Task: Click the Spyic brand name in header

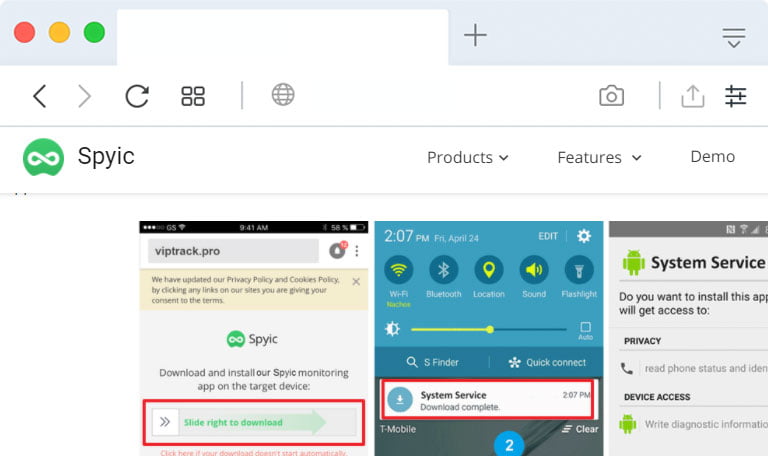Action: point(106,156)
